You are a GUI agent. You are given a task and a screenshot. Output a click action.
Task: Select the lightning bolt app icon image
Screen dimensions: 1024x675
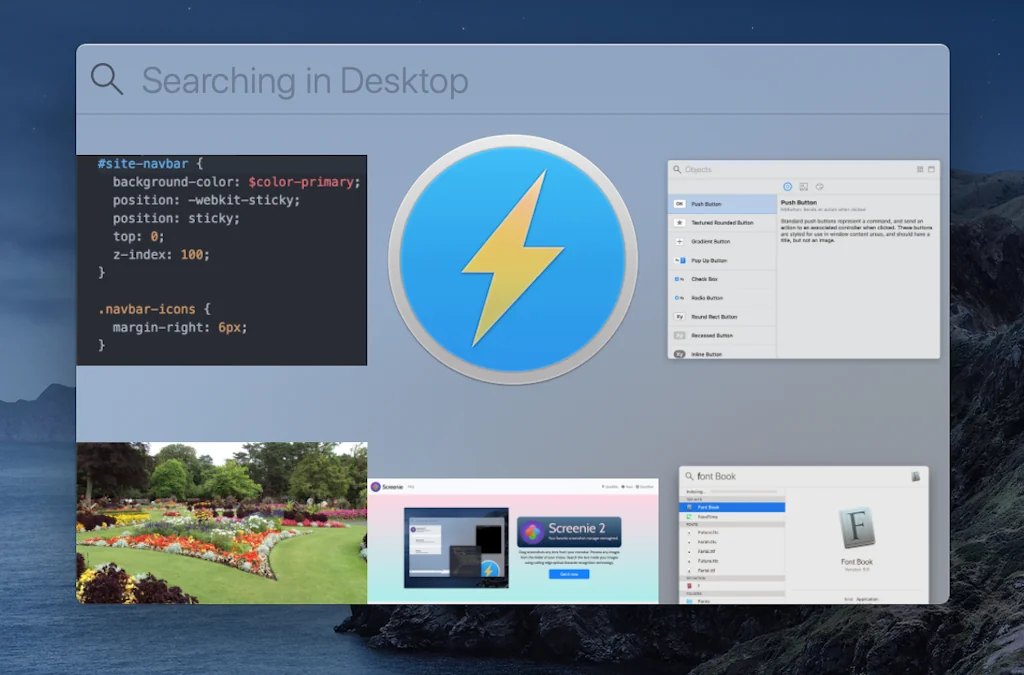[513, 259]
